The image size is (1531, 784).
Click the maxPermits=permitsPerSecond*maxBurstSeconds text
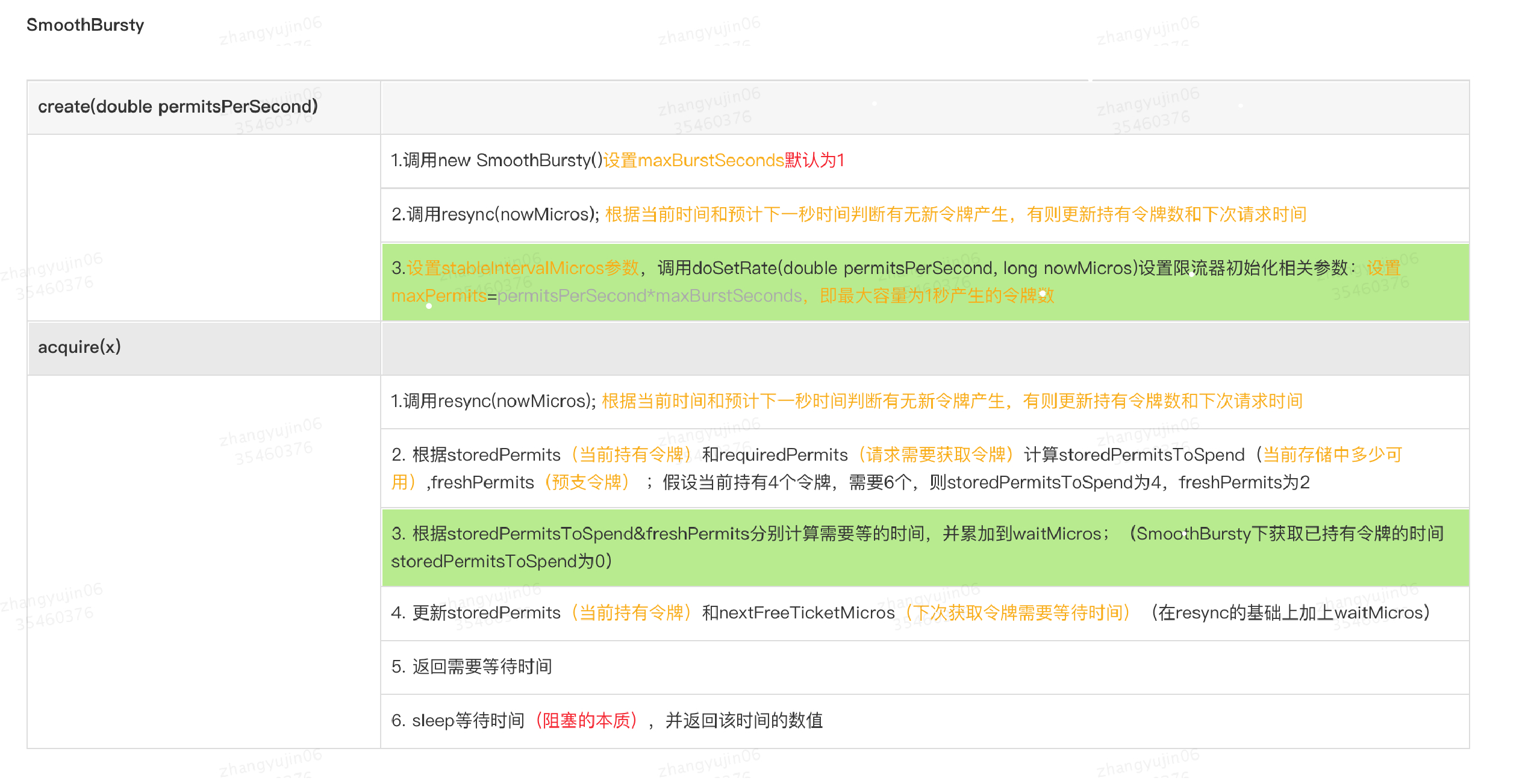click(x=596, y=296)
